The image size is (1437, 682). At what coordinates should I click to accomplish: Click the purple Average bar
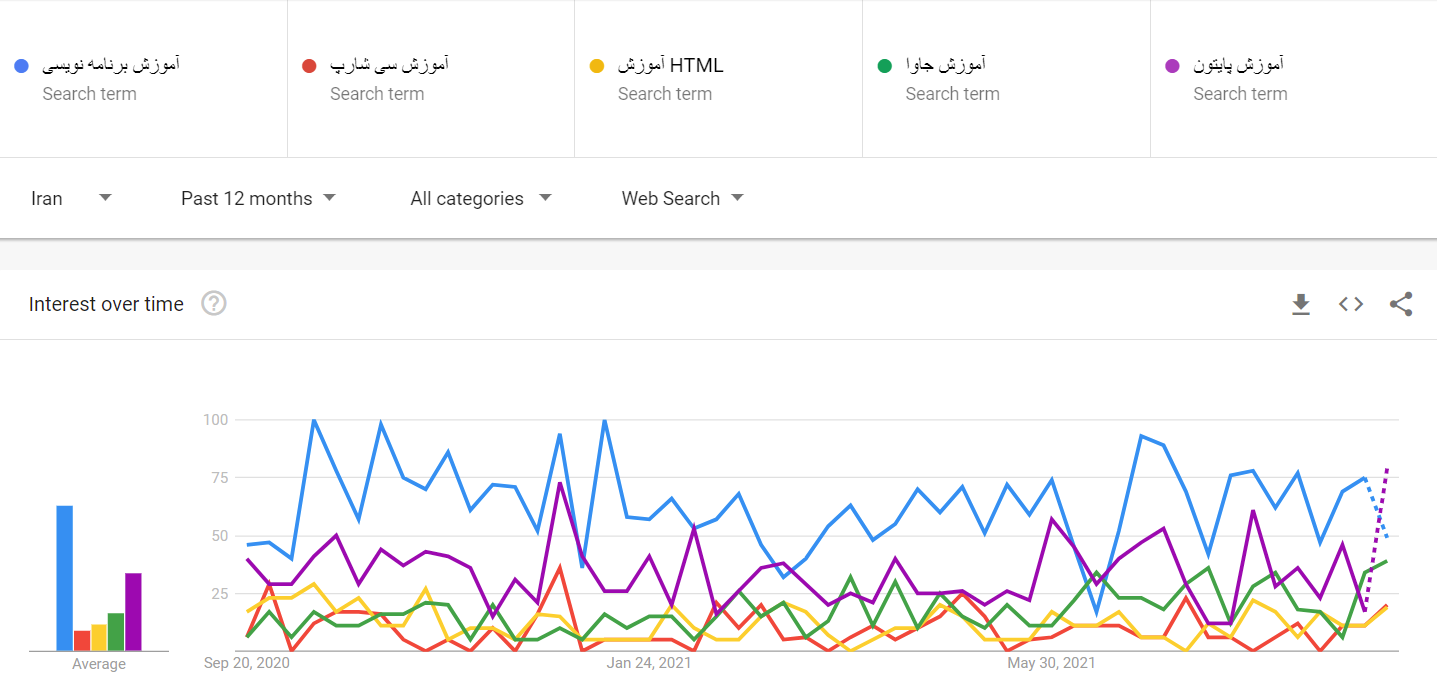[133, 612]
